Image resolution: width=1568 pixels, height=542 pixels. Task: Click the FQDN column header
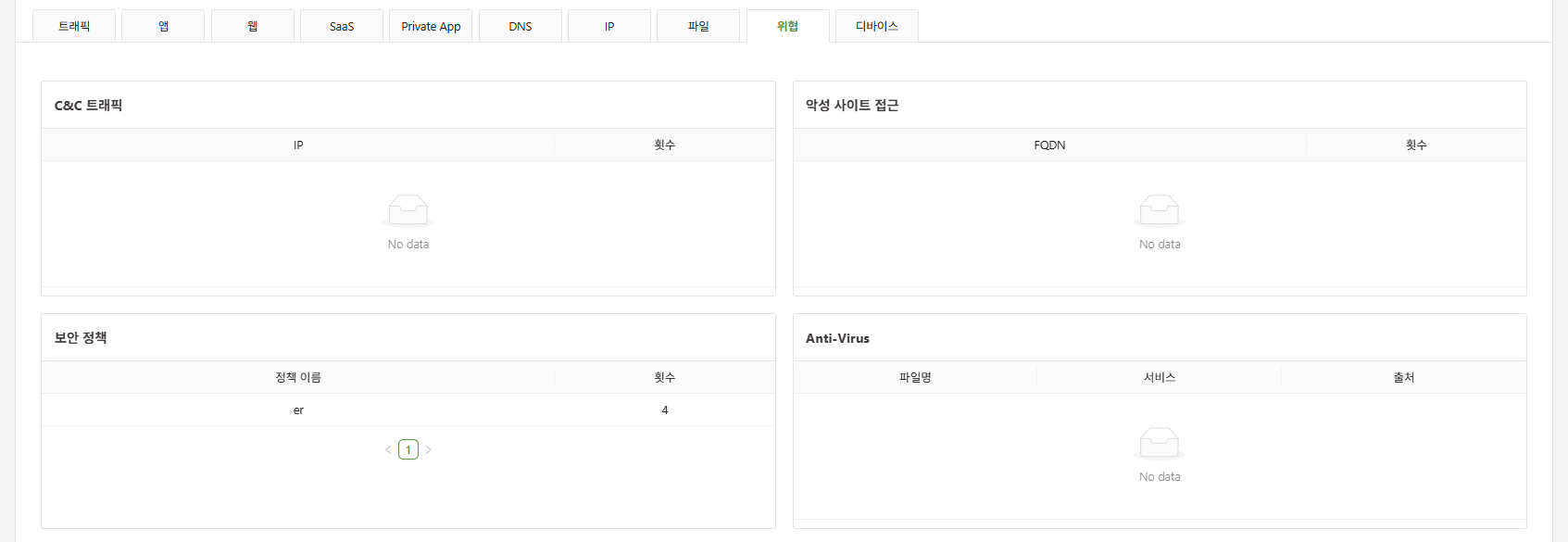click(x=1049, y=145)
